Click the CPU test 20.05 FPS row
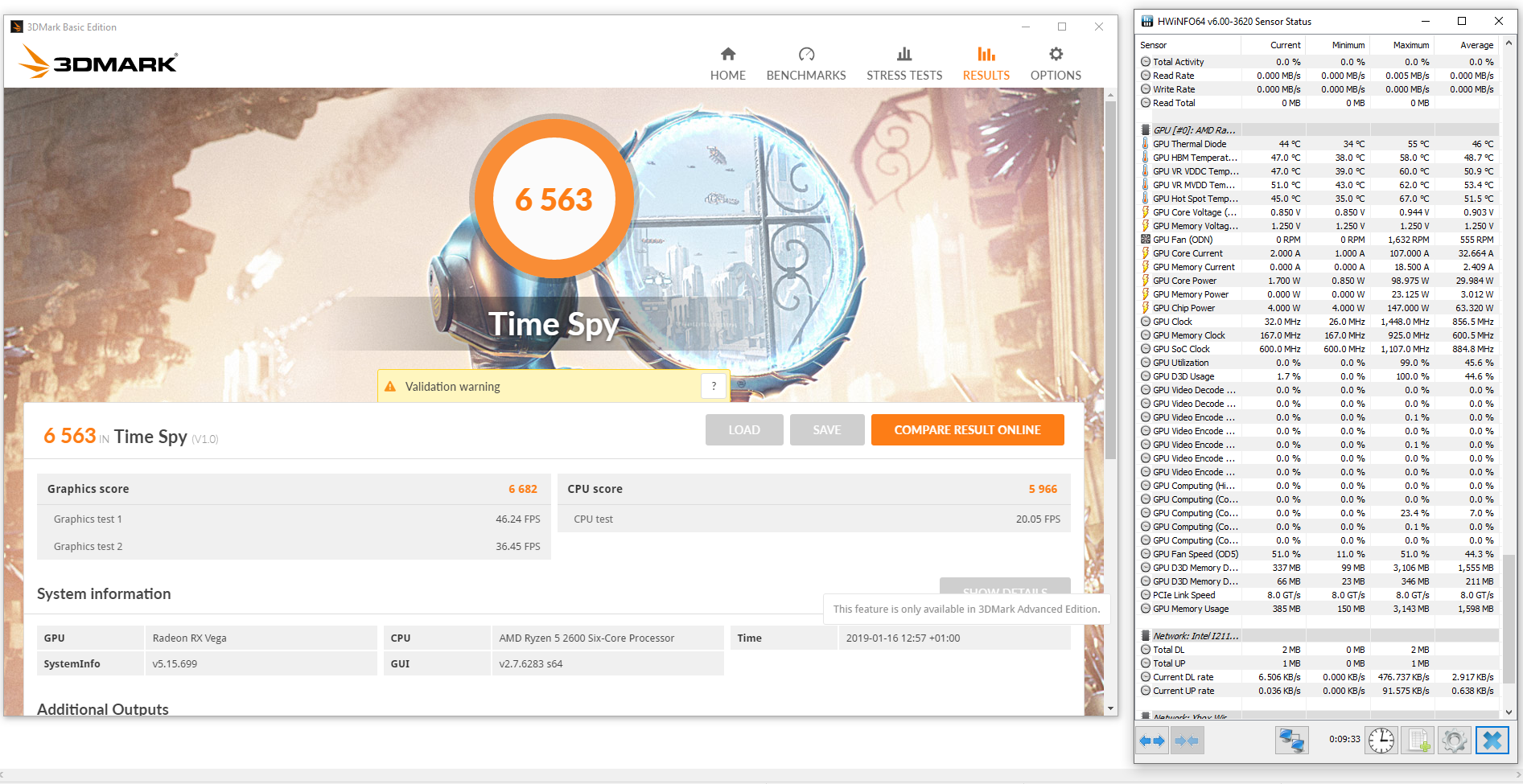Image resolution: width=1523 pixels, height=784 pixels. pyautogui.click(x=814, y=519)
